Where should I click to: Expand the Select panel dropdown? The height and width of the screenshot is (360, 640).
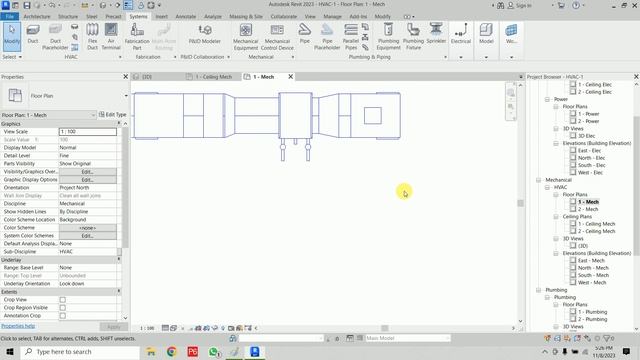[12, 57]
